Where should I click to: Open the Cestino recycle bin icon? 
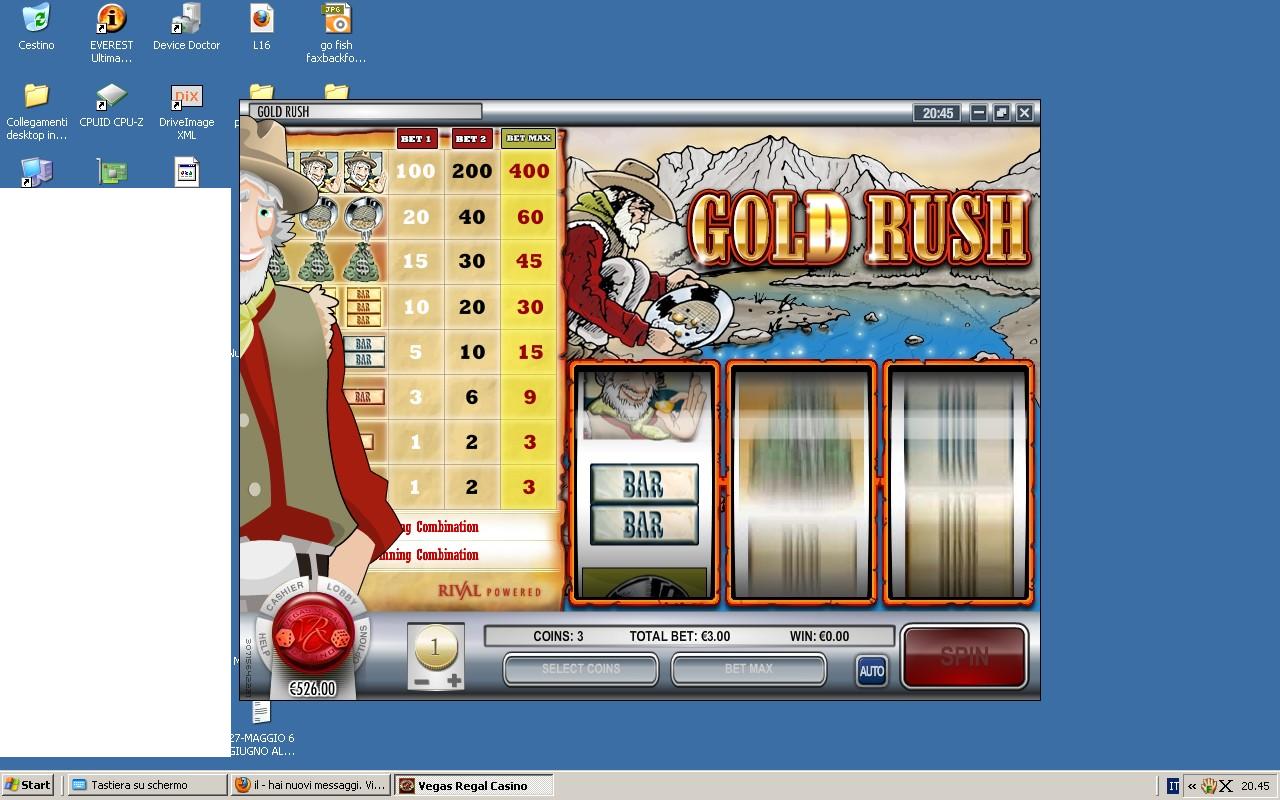pyautogui.click(x=36, y=27)
